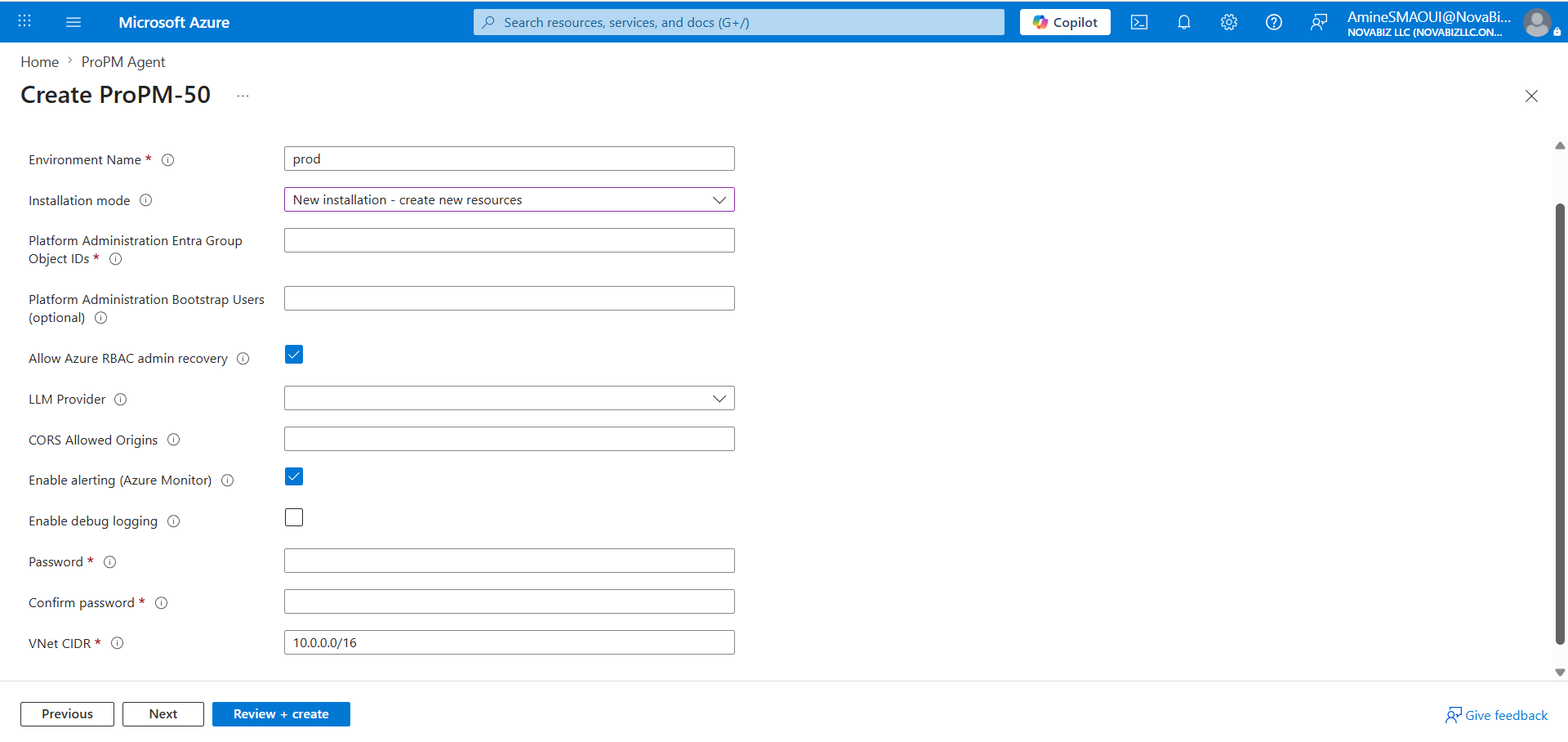Click the Bootstrap Users input field

(510, 298)
